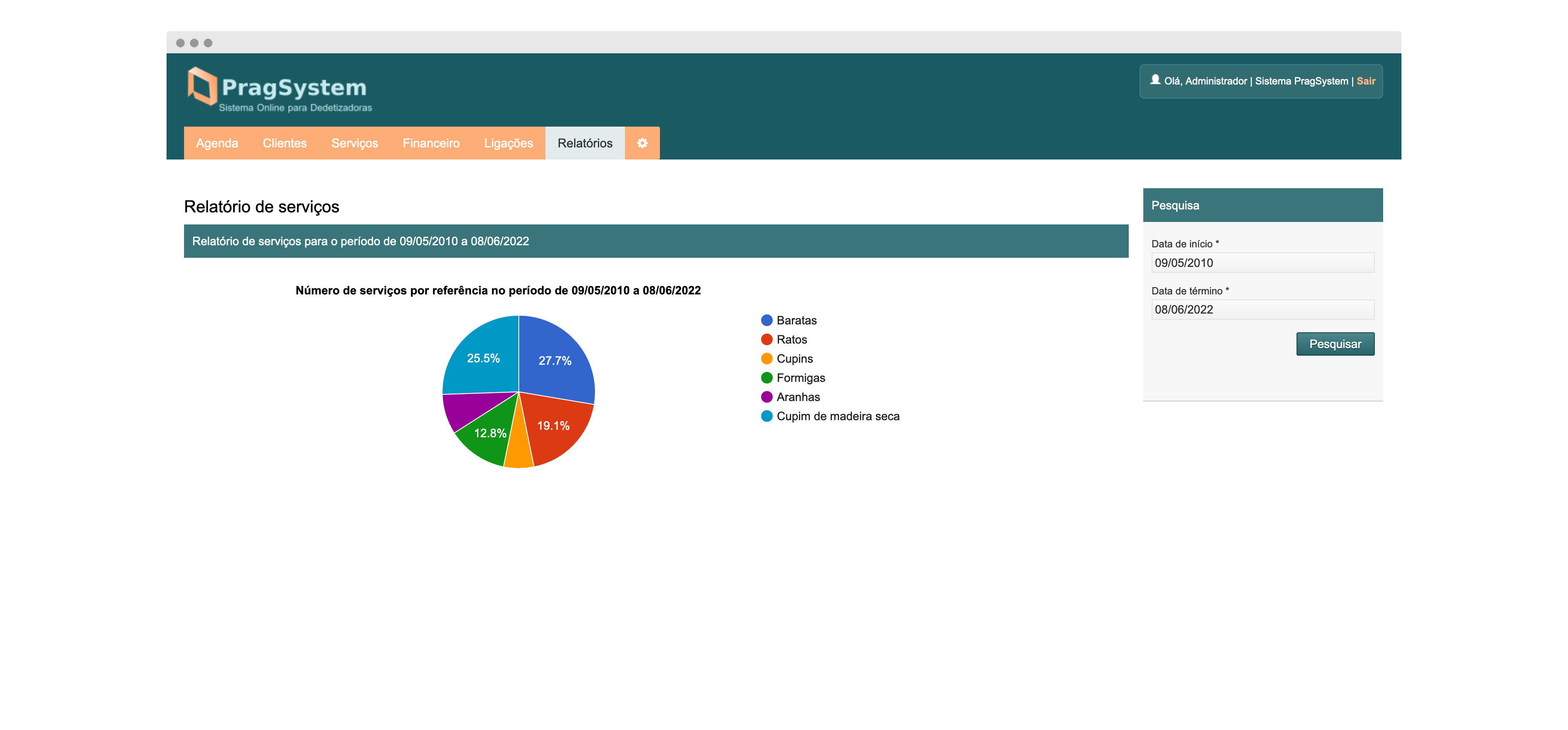Switch to the Clientes tab
The image size is (1568, 730).
[x=284, y=143]
